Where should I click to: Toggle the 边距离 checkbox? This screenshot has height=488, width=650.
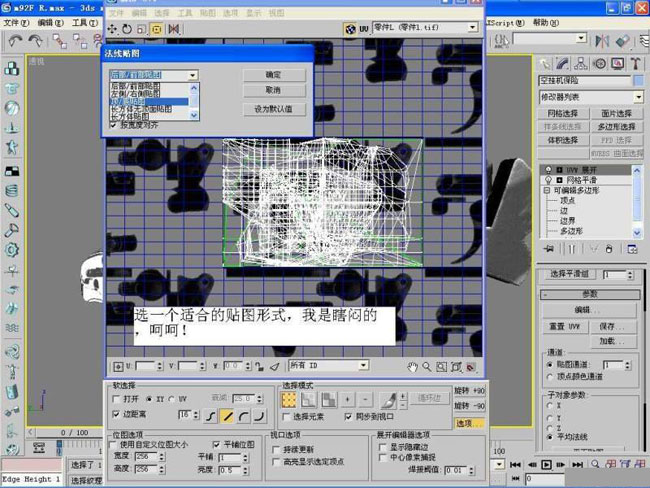116,414
